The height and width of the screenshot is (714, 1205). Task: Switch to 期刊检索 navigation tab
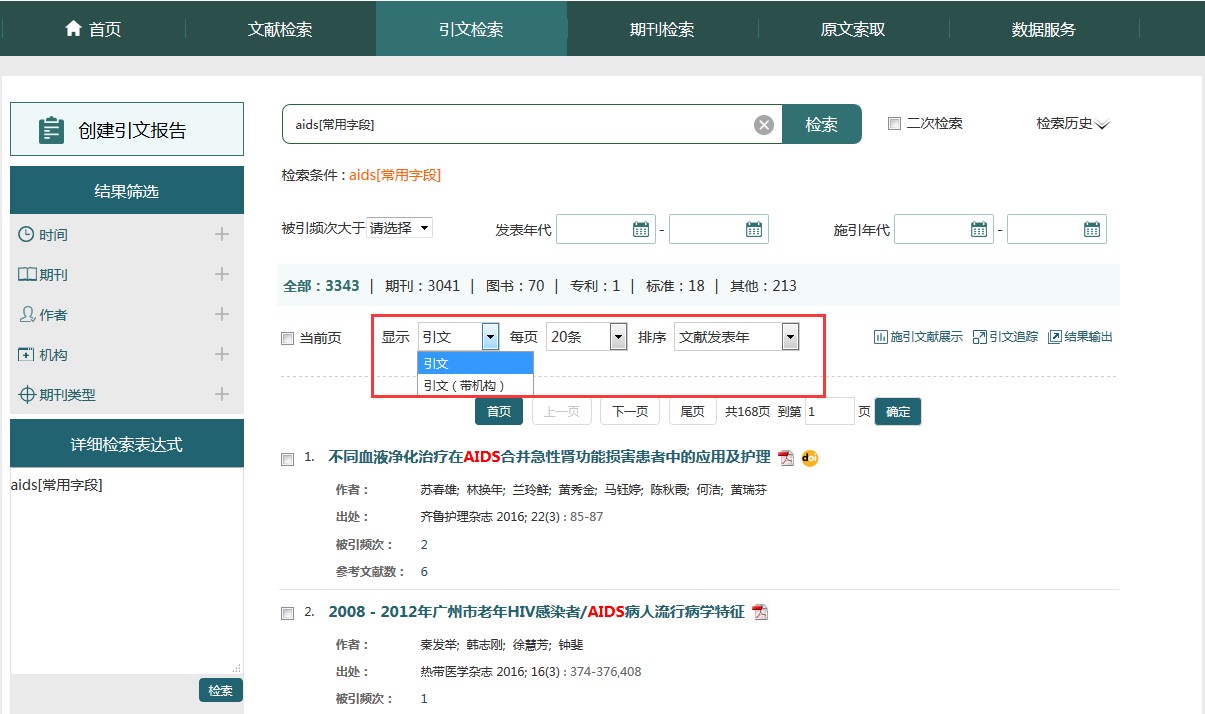tap(662, 29)
